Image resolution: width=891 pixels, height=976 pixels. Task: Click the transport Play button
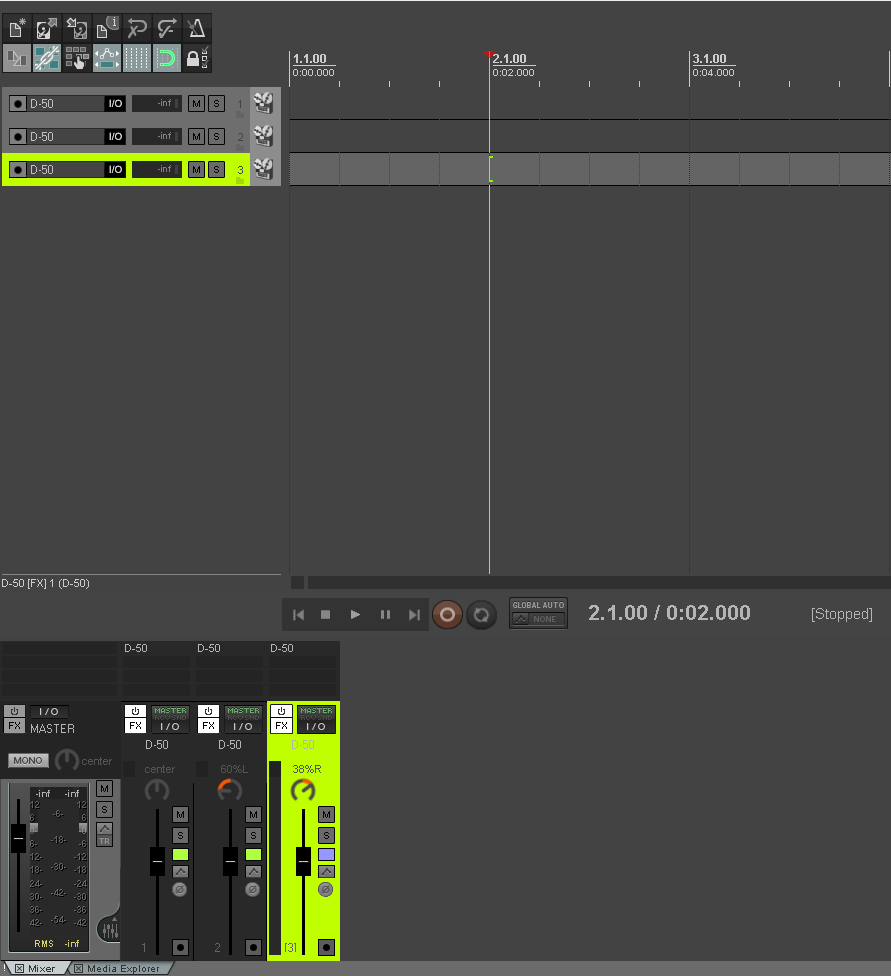[x=355, y=615]
